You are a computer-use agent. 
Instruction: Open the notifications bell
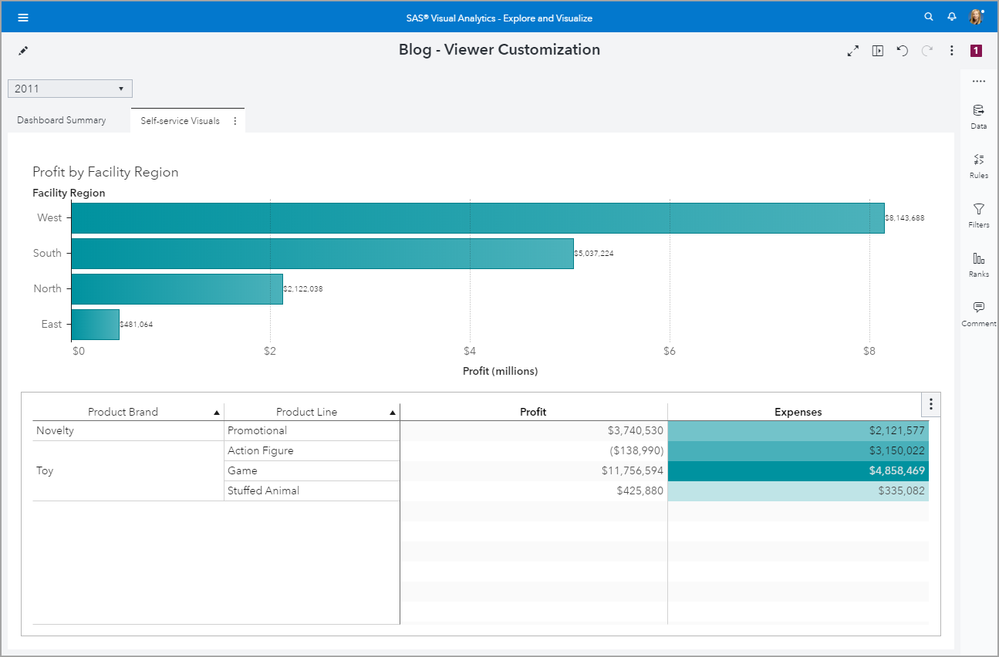coord(952,17)
